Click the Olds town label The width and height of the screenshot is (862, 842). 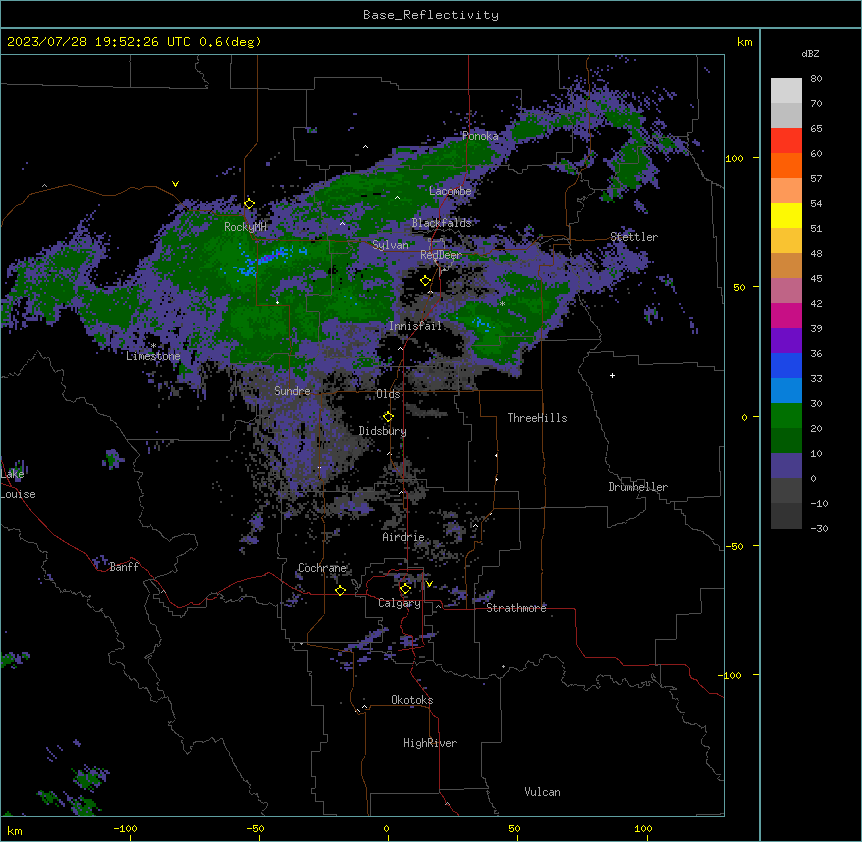click(x=388, y=394)
